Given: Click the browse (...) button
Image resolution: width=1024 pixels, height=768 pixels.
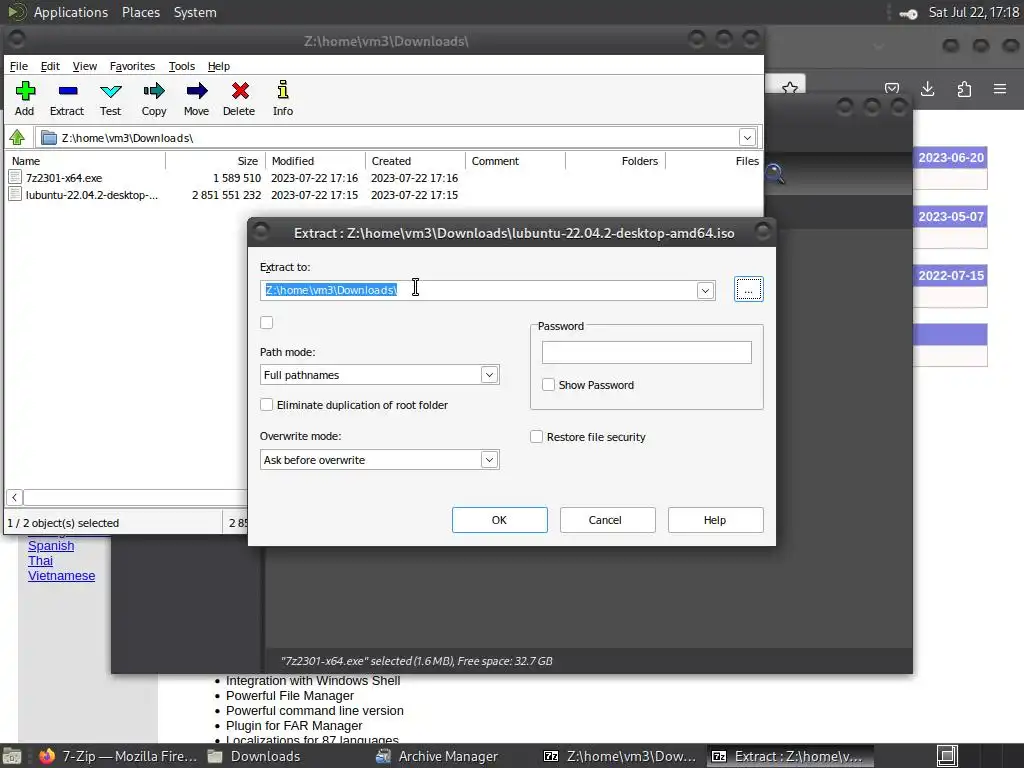Looking at the screenshot, I should 748,289.
